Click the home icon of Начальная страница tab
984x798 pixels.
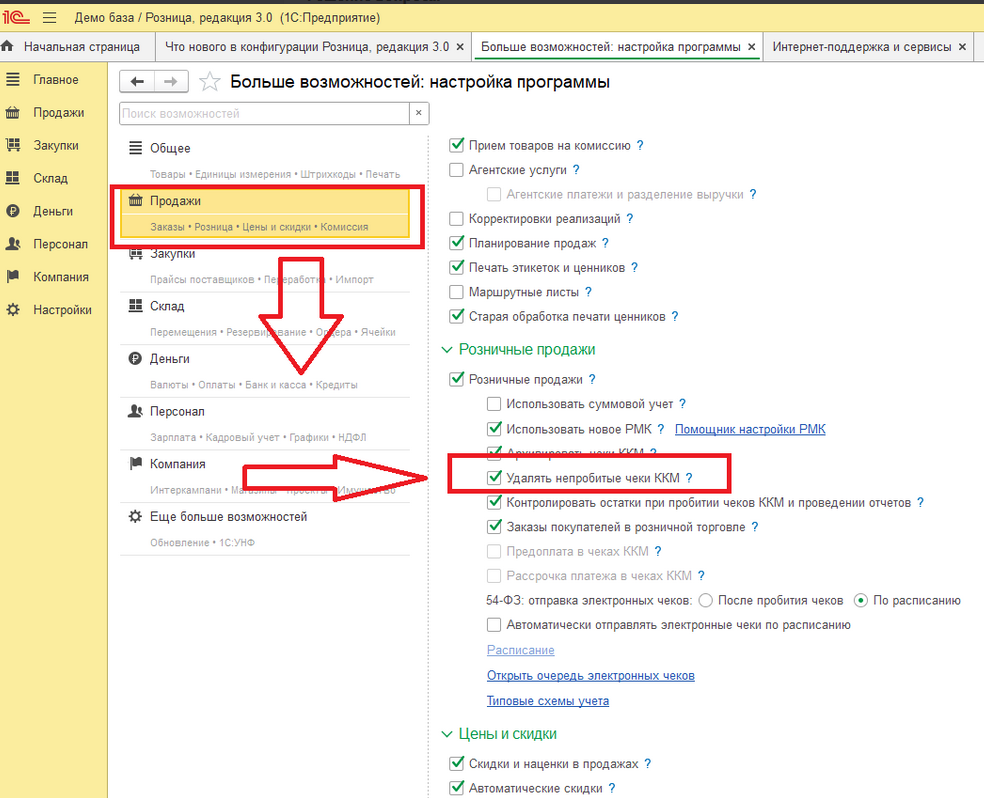coord(8,46)
